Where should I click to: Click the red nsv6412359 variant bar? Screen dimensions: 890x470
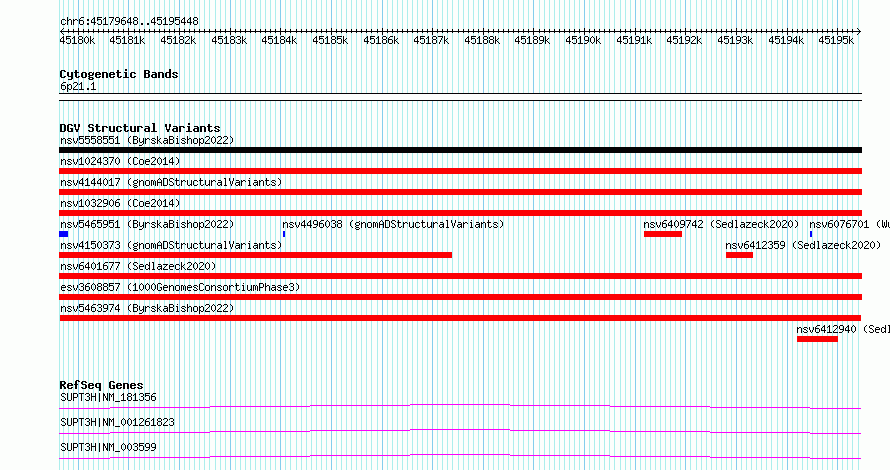pos(739,255)
